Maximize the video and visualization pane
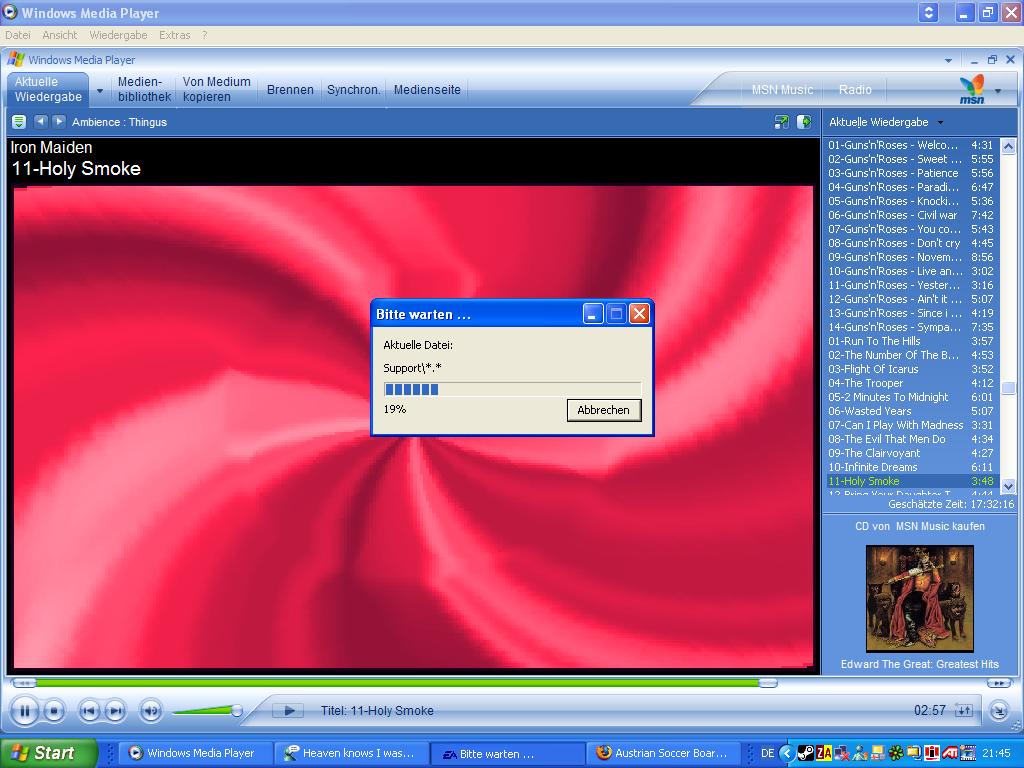 [x=804, y=122]
